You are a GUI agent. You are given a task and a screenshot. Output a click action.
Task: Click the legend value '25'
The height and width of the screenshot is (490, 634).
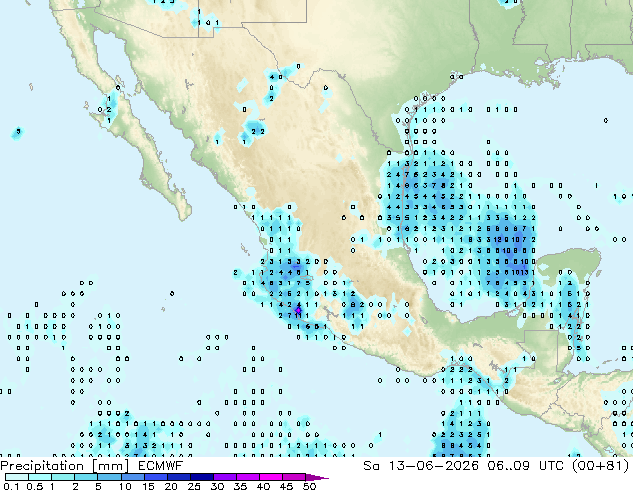point(194,486)
